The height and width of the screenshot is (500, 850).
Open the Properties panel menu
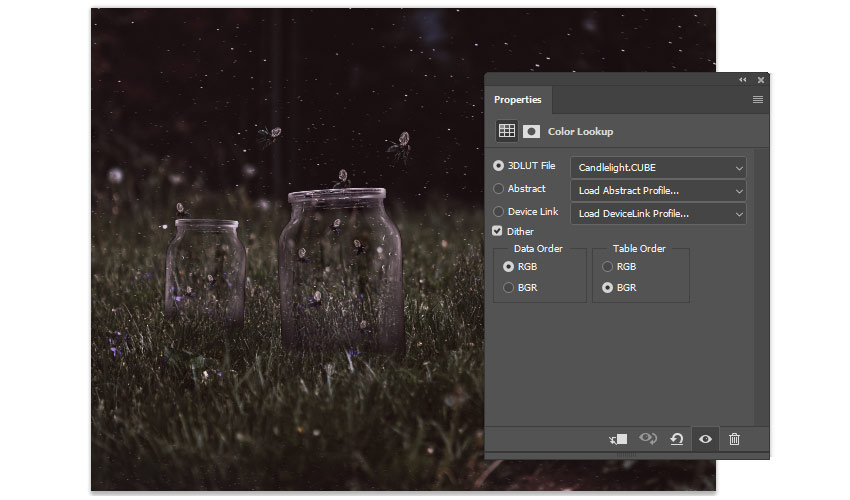(758, 99)
